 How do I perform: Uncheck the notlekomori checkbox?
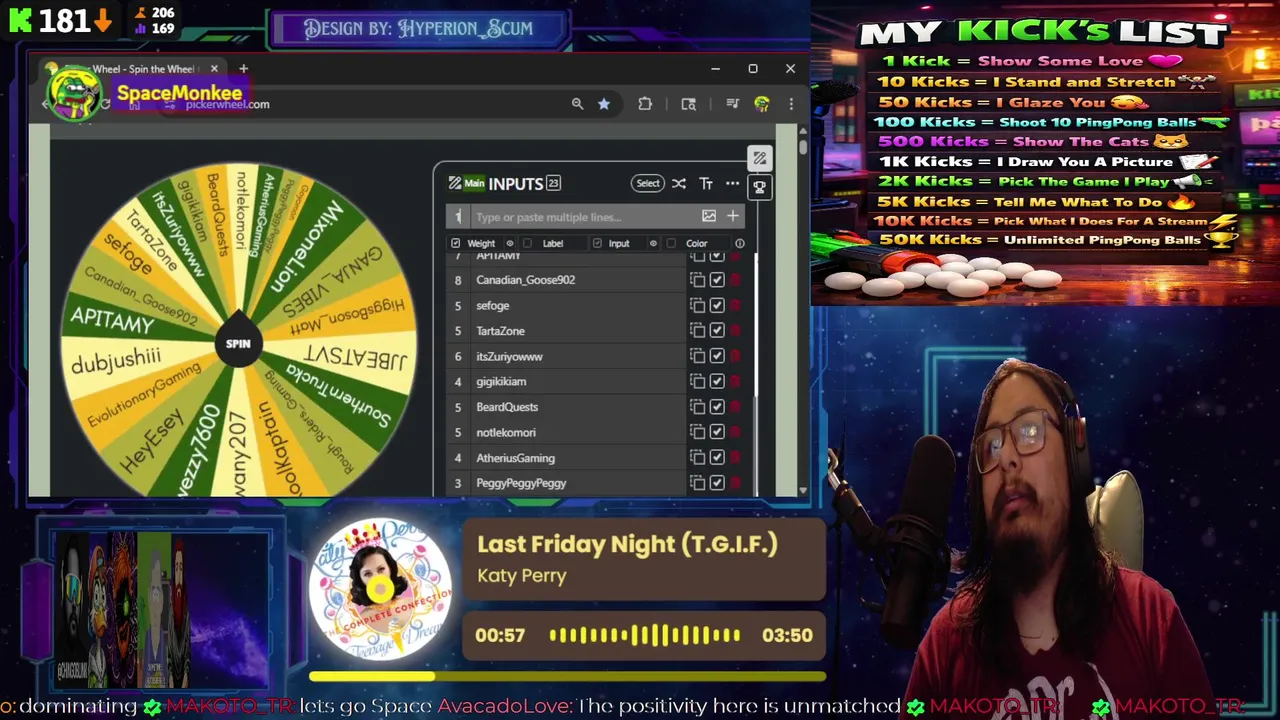coord(717,433)
